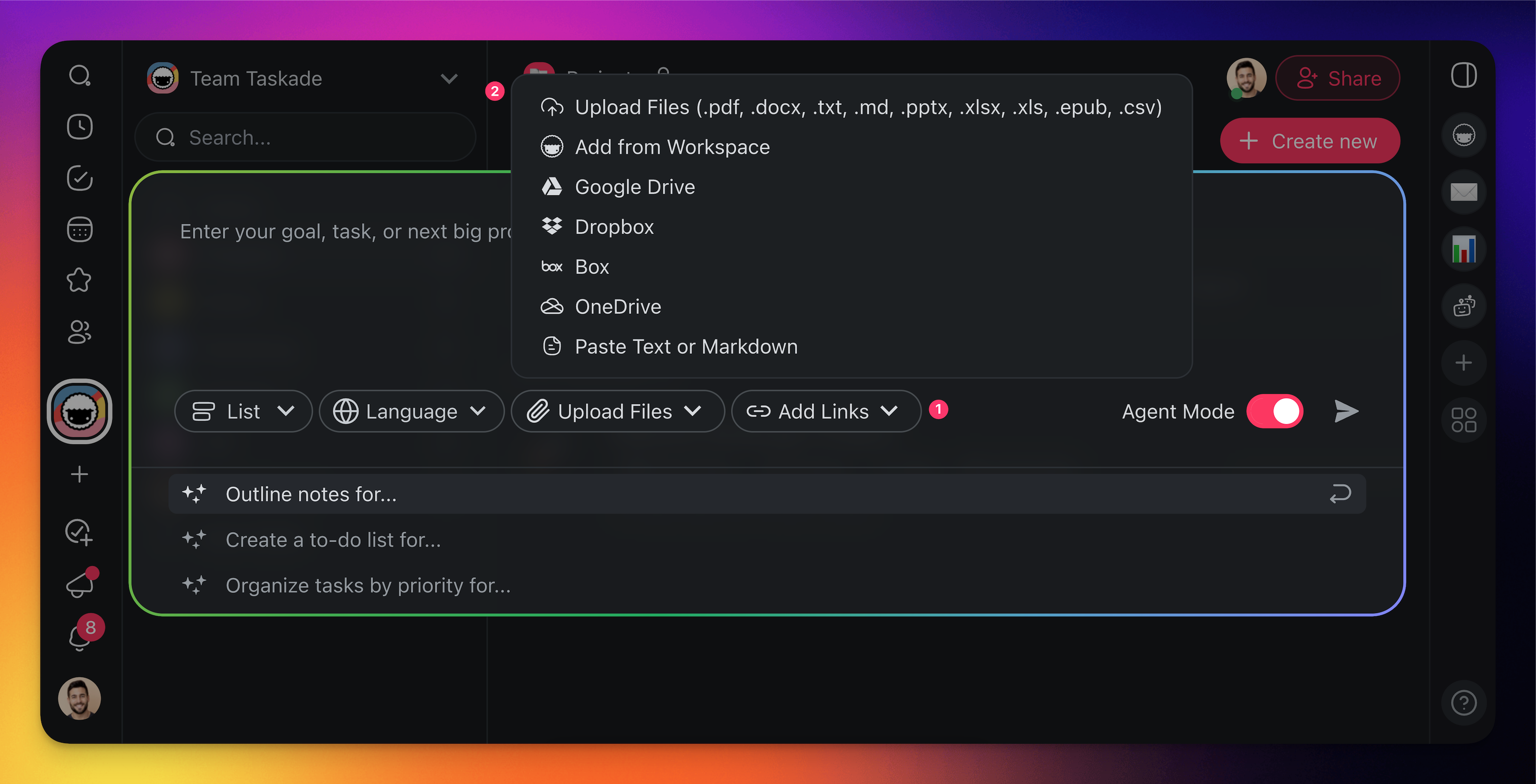Click the Share button

[x=1337, y=79]
